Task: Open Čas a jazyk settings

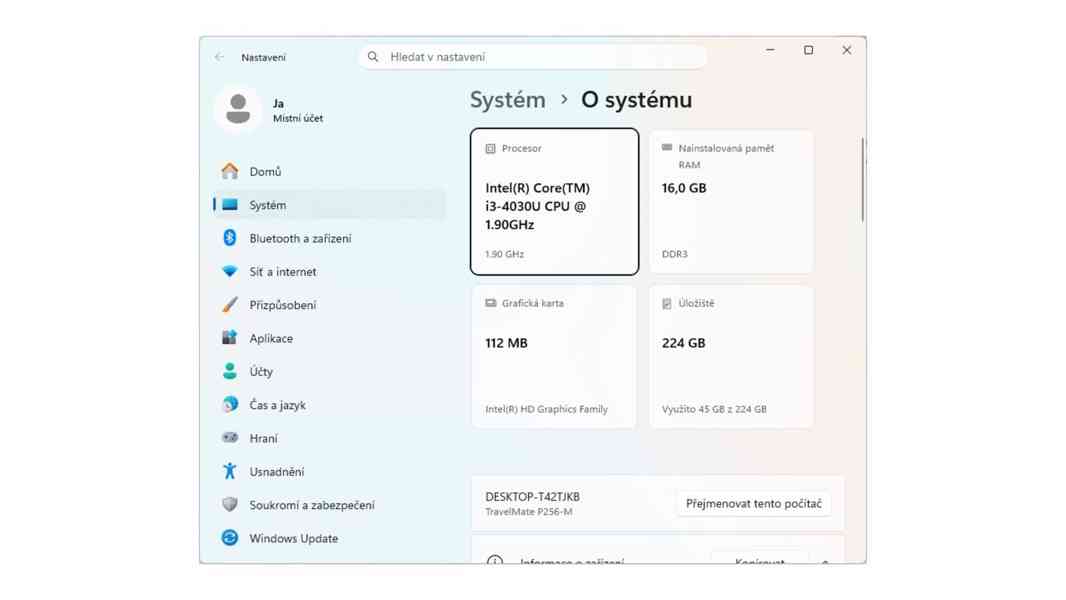Action: point(329,404)
